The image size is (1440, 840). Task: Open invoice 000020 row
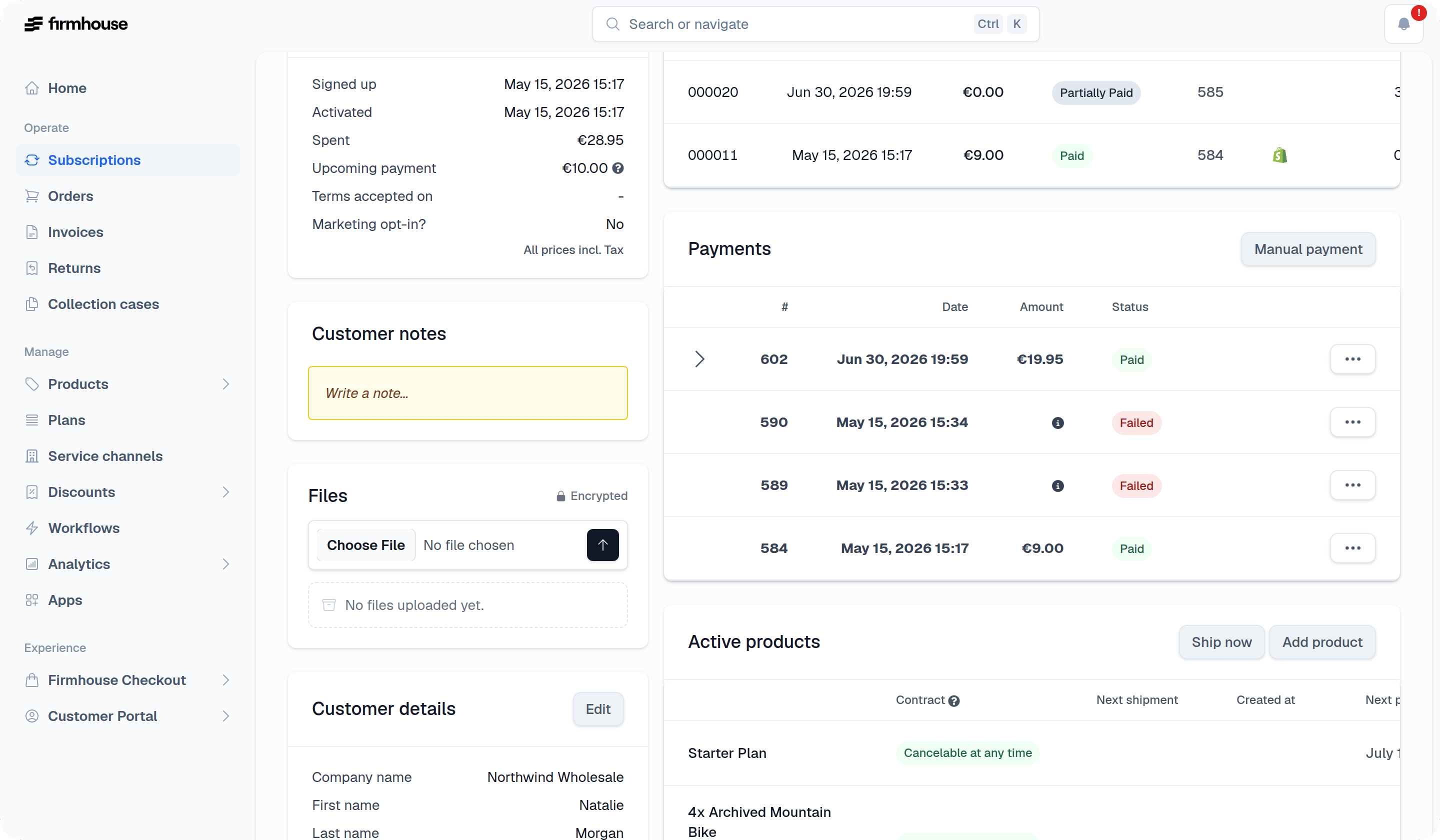(x=1031, y=92)
